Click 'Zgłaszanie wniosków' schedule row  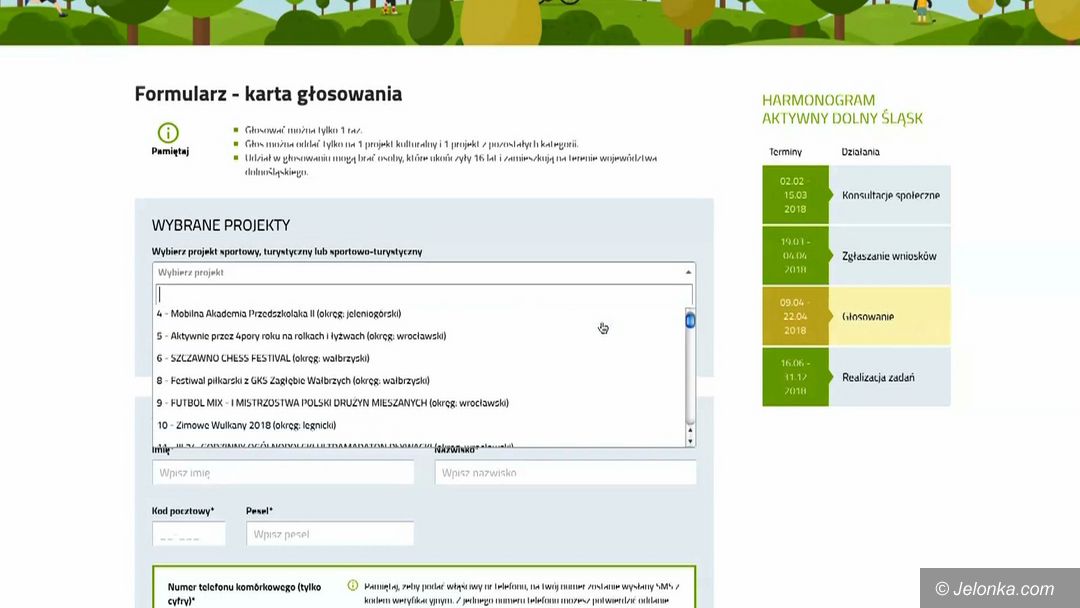[856, 255]
